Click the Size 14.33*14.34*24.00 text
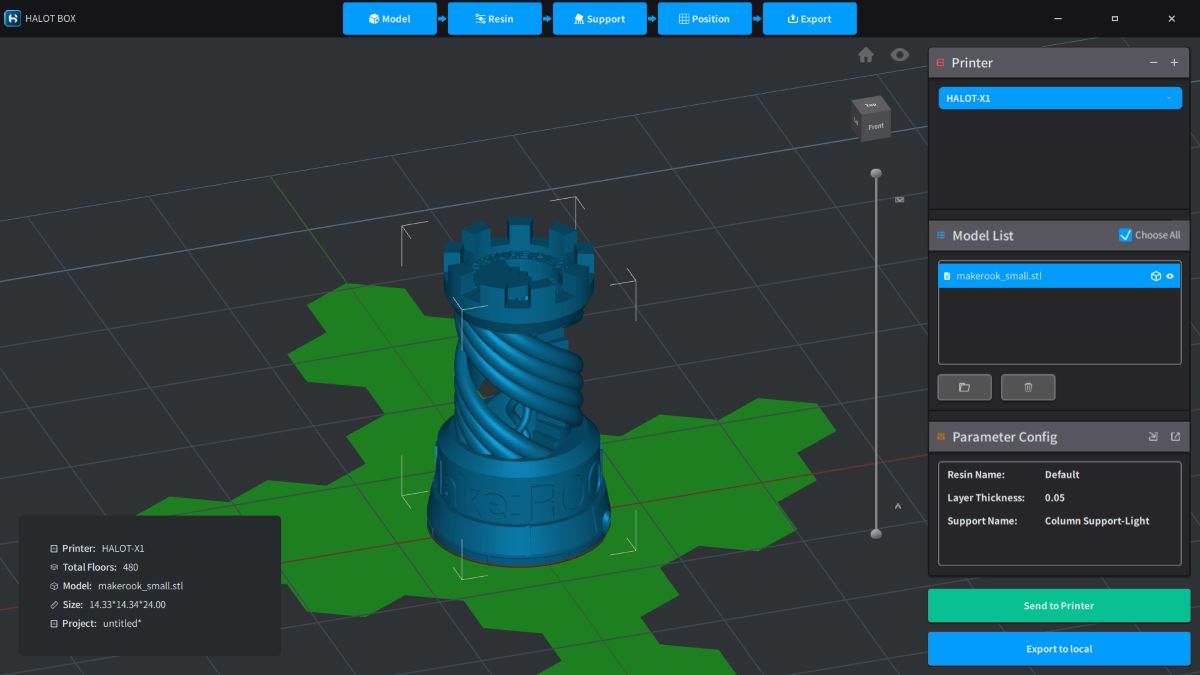This screenshot has width=1200, height=675. point(108,605)
